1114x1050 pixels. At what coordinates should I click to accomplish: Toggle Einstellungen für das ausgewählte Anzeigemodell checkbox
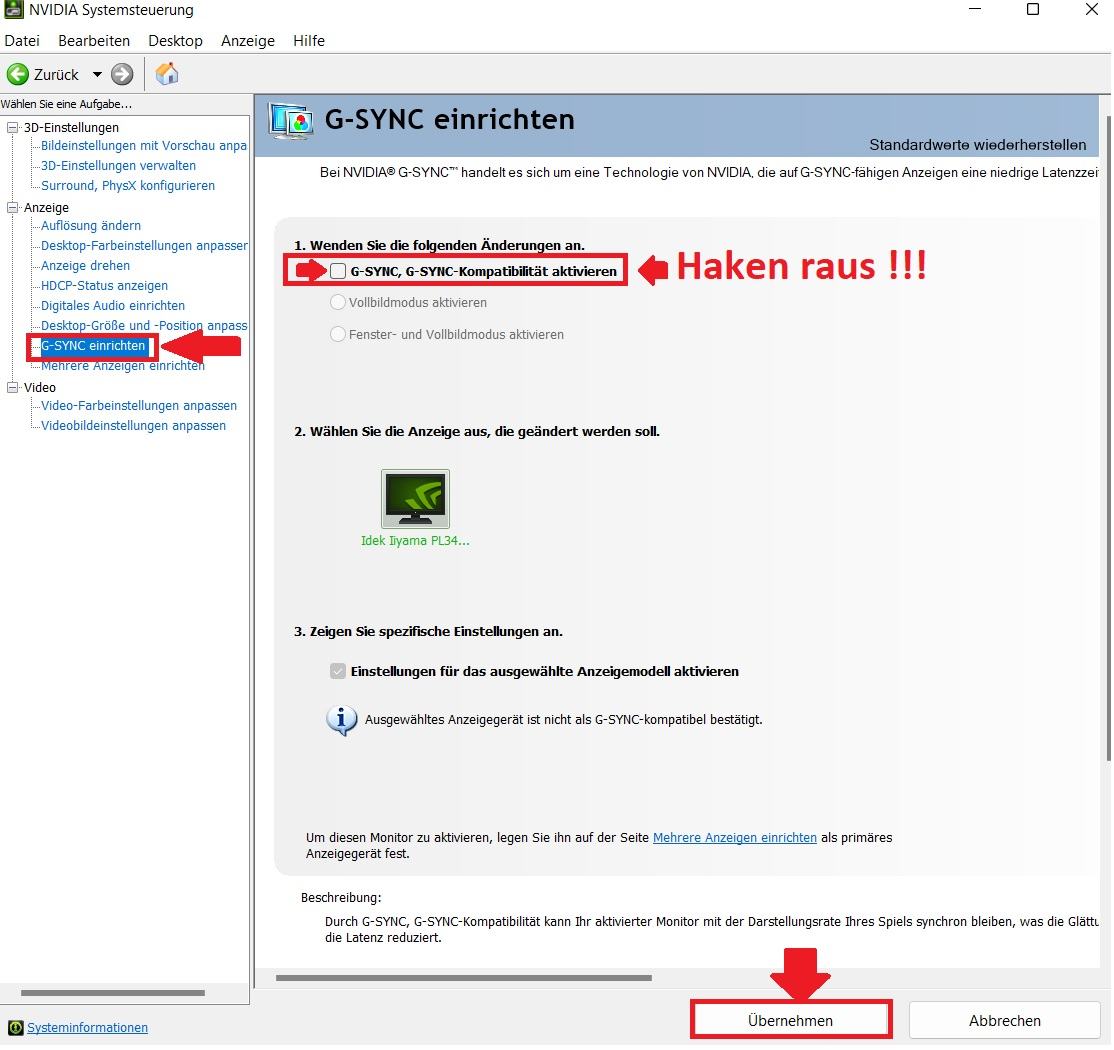point(338,671)
